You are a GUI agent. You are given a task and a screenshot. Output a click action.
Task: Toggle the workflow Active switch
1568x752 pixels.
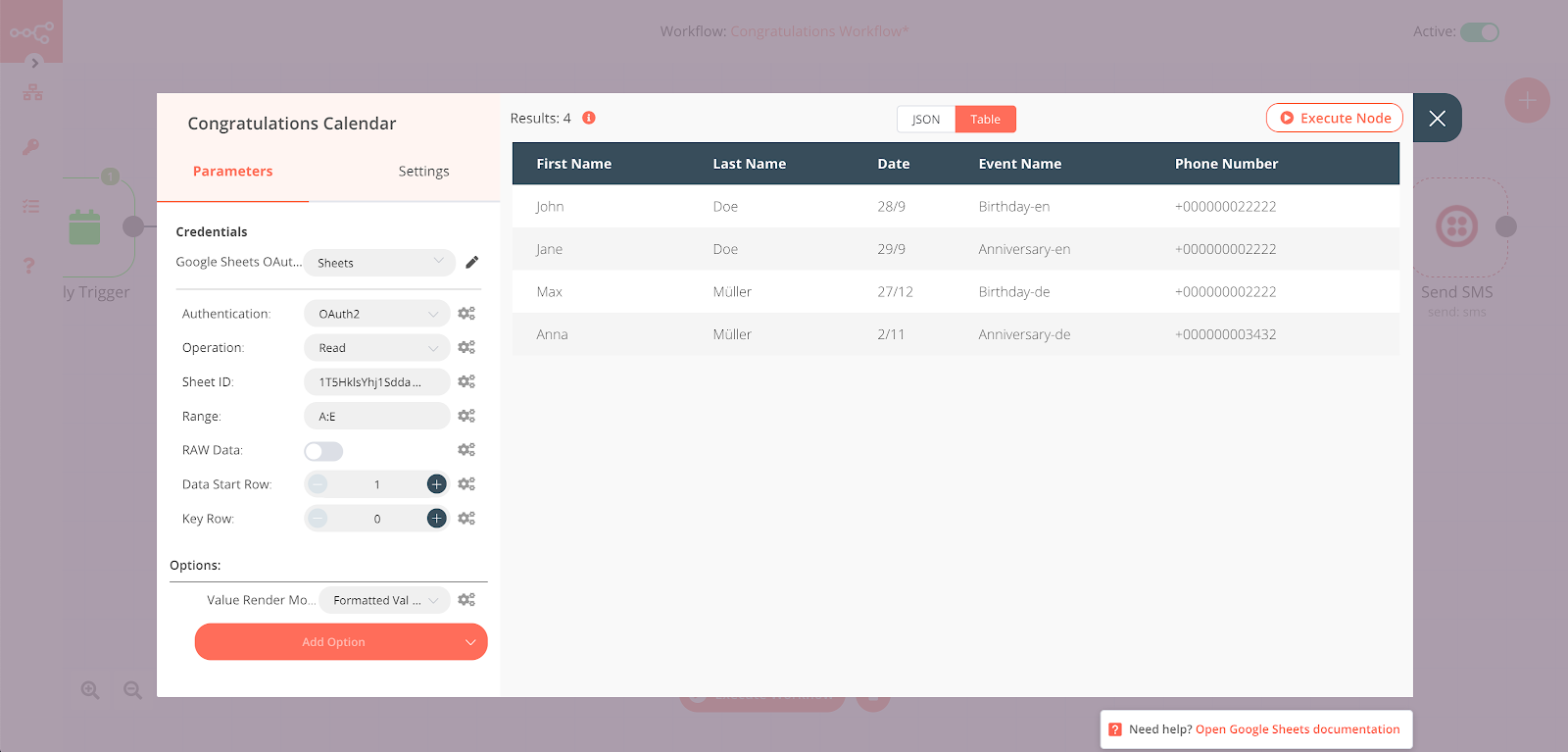coord(1479,32)
